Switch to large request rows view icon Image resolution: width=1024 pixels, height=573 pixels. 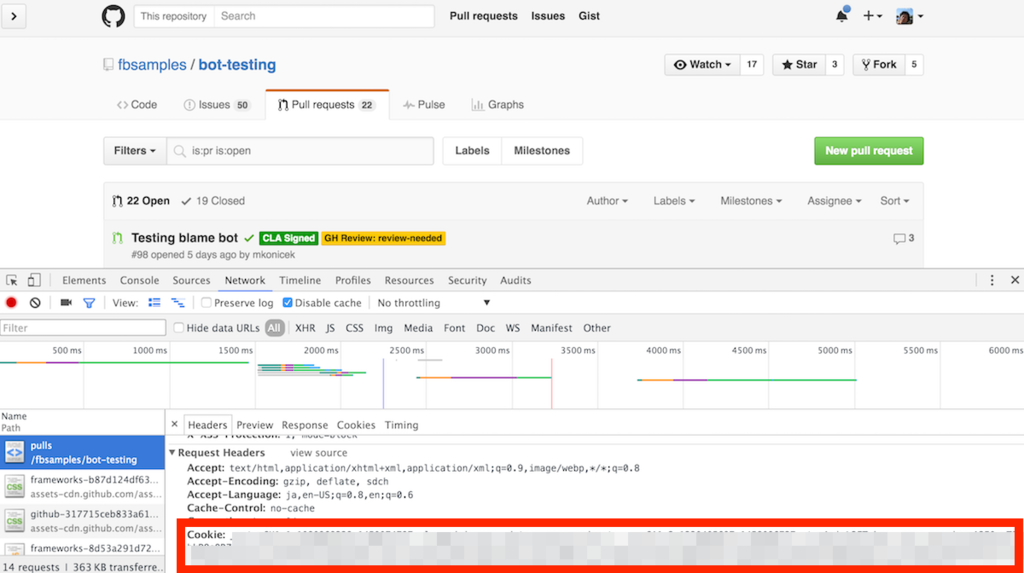pyautogui.click(x=154, y=303)
